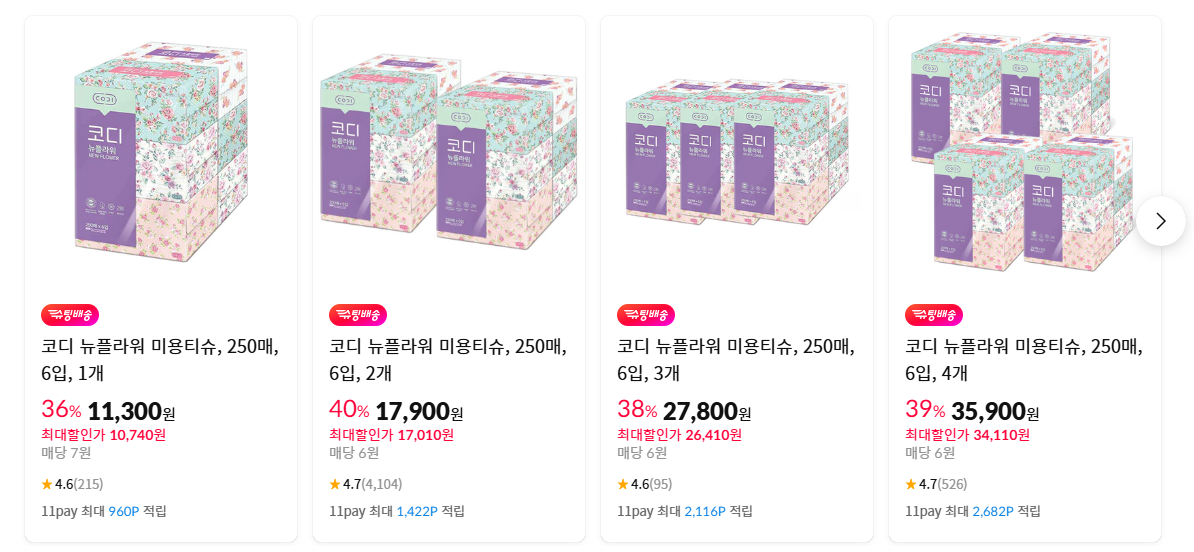Open the four-pack tissue product image
Screen dimensions: 1194x552
(x=1023, y=152)
